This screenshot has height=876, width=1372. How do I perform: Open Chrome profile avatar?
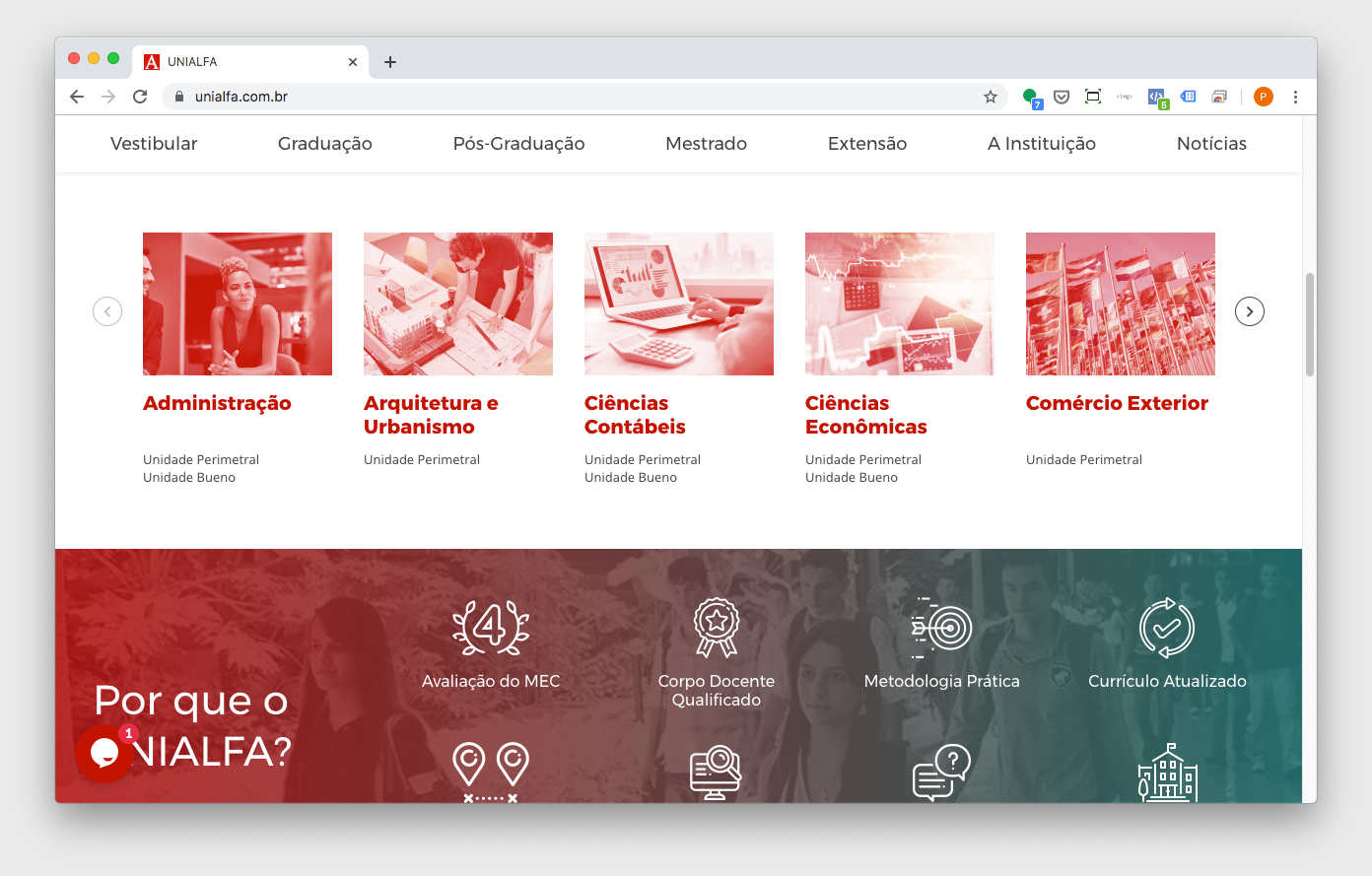pyautogui.click(x=1264, y=97)
